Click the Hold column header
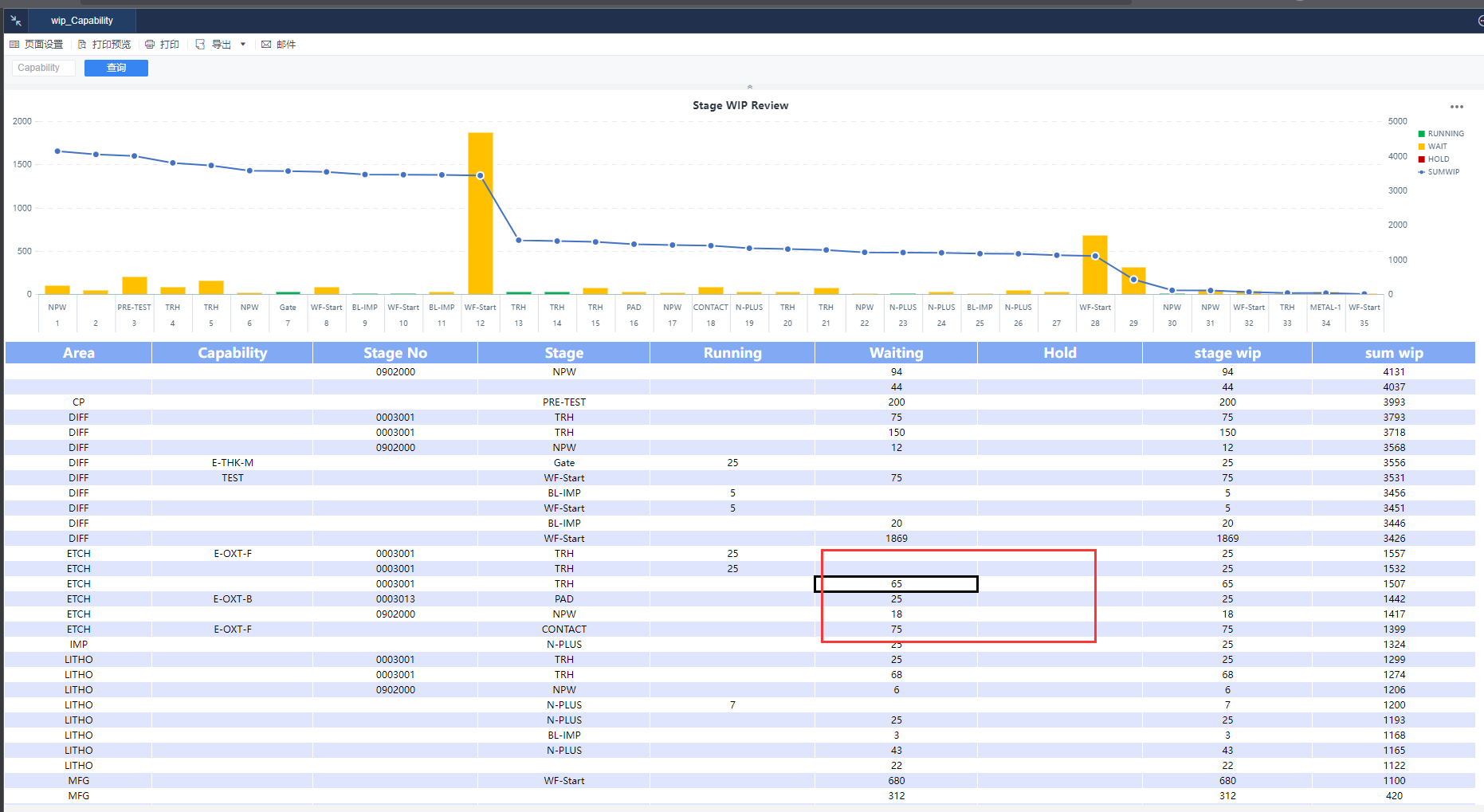This screenshot has height=812, width=1484. (x=1060, y=353)
